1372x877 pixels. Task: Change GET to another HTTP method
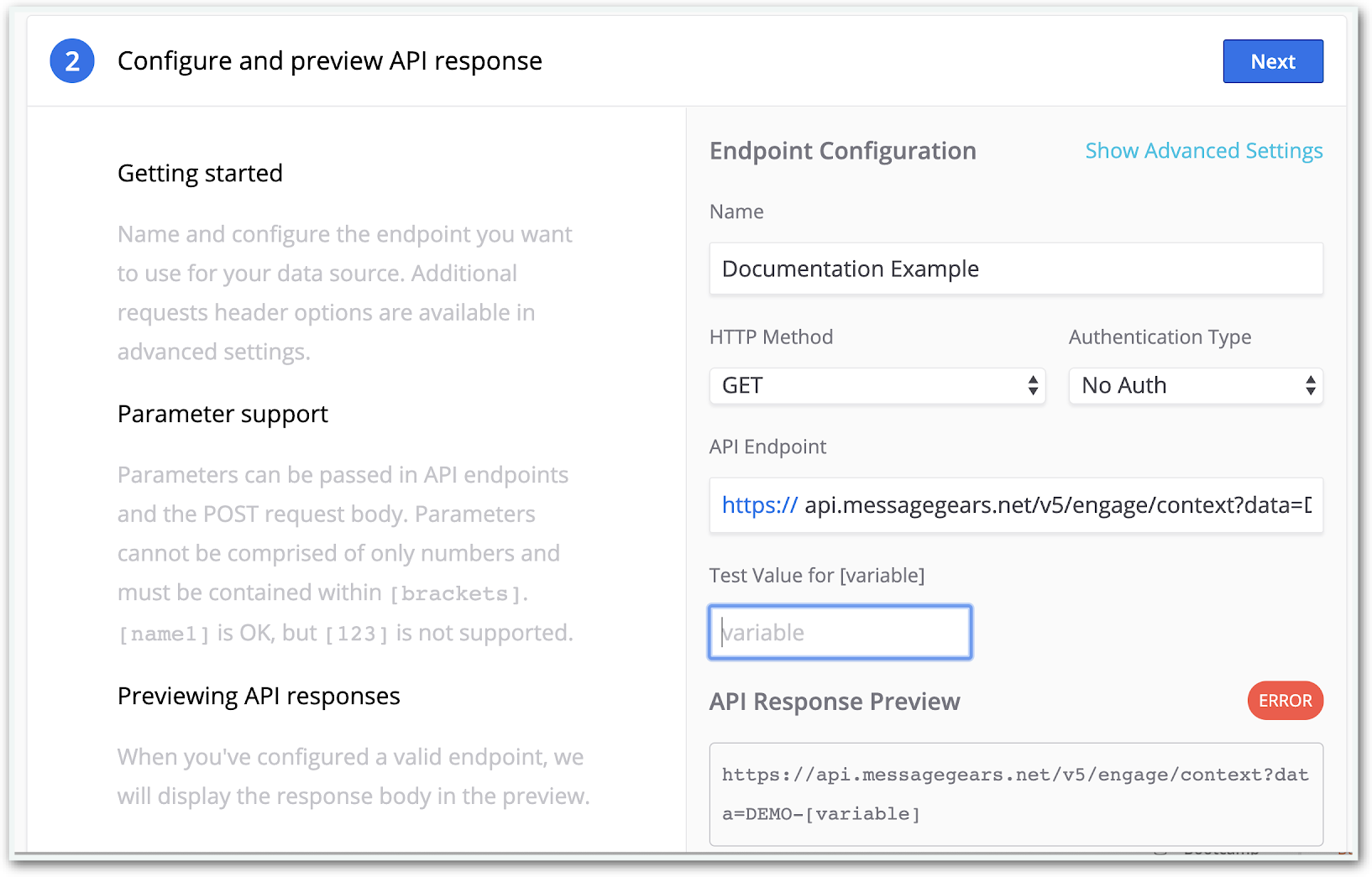pyautogui.click(x=877, y=385)
